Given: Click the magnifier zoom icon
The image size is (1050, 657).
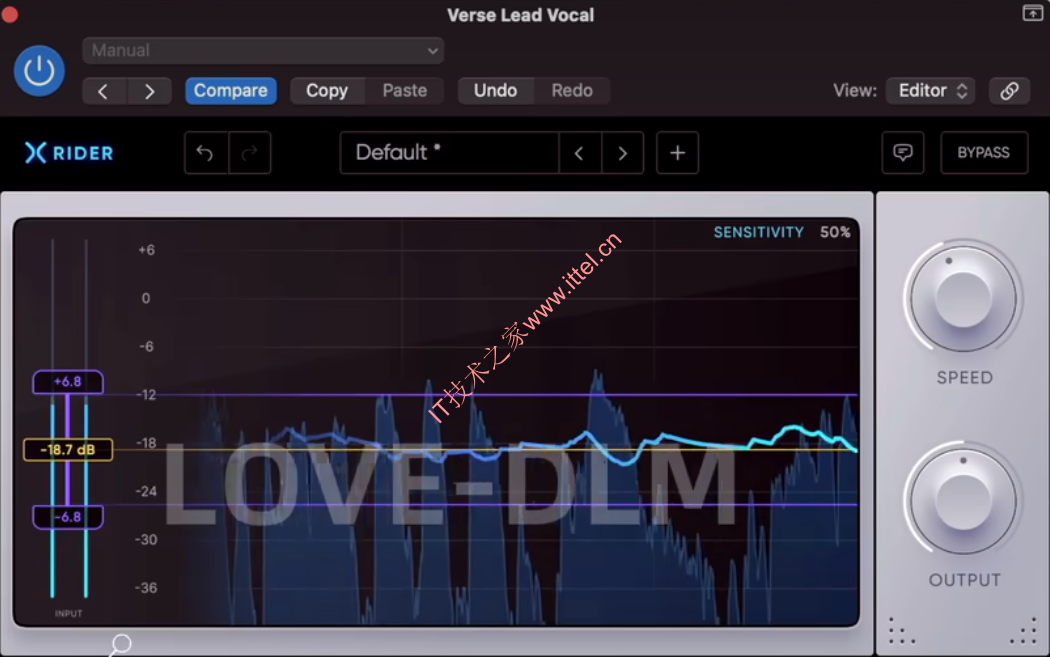Looking at the screenshot, I should pos(121,645).
